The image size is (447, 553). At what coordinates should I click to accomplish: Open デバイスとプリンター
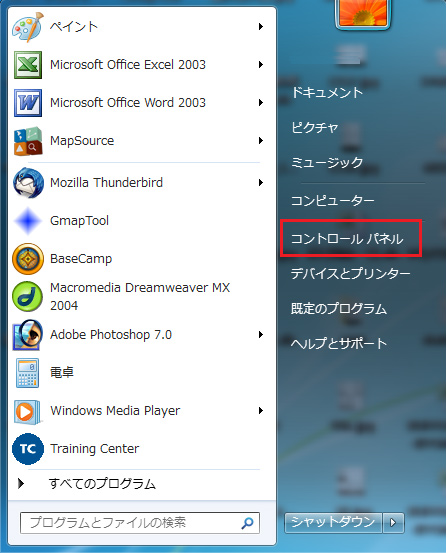click(351, 274)
